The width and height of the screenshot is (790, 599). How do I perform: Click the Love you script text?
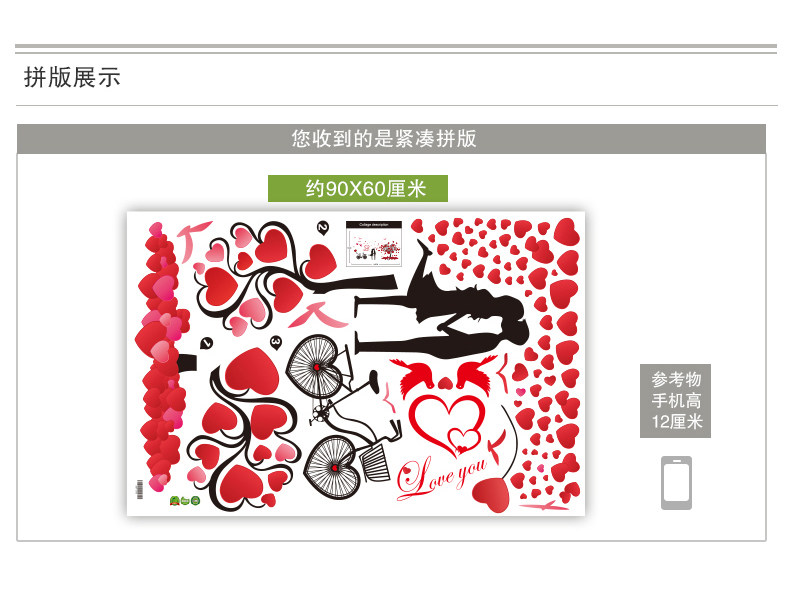pyautogui.click(x=442, y=476)
